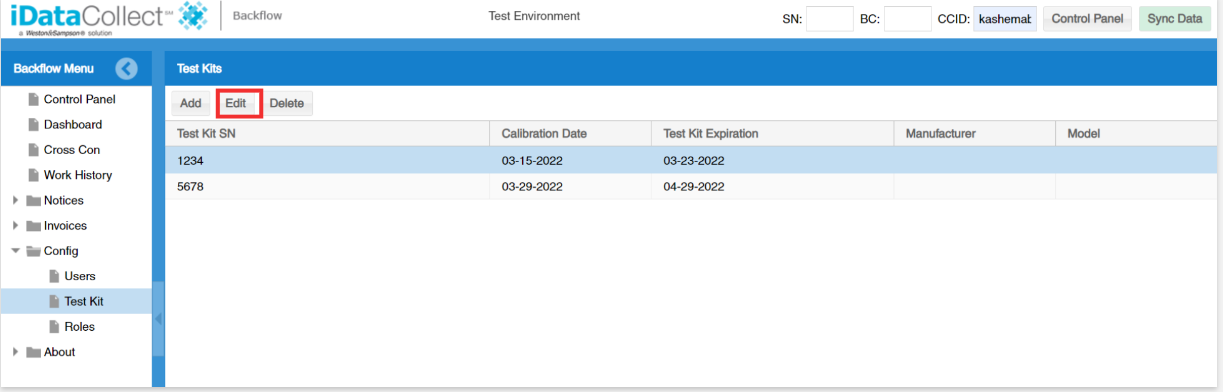Viewport: 1223px width, 392px height.
Task: Click the sidebar splitter collapse arrow
Action: [158, 319]
